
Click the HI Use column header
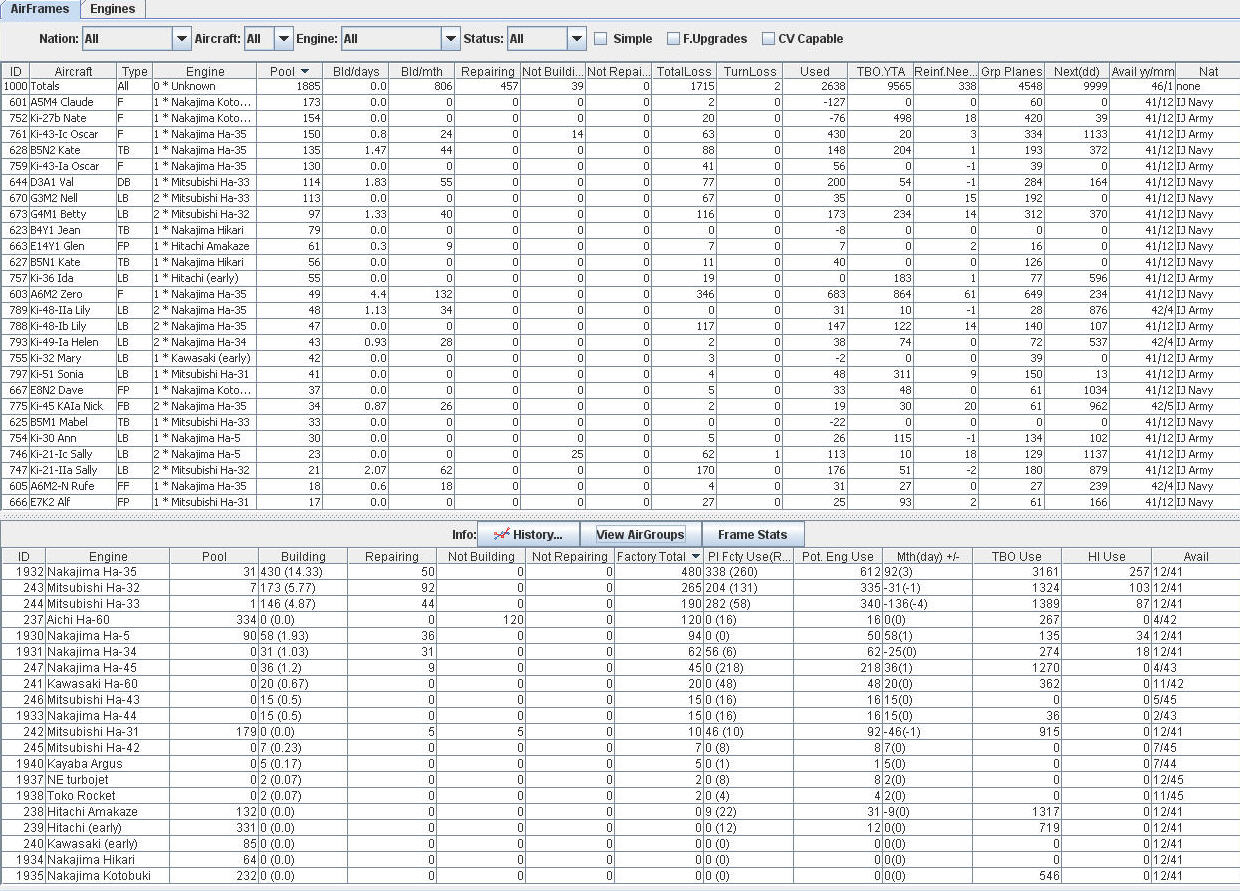coord(1106,556)
